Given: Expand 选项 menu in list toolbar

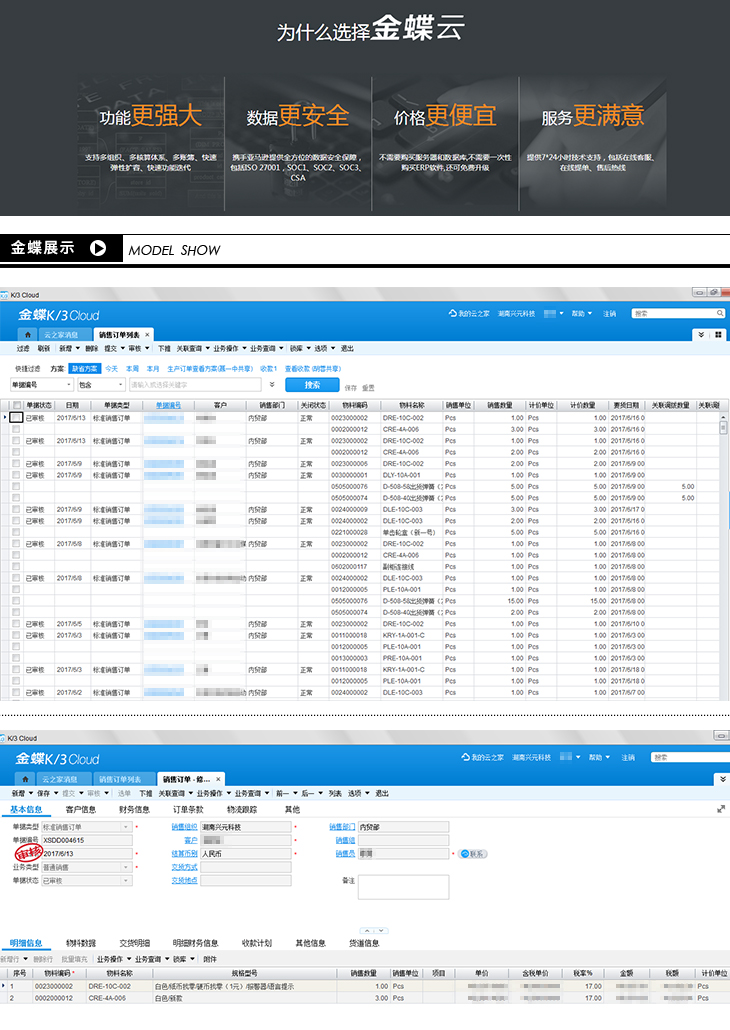Looking at the screenshot, I should [325, 348].
